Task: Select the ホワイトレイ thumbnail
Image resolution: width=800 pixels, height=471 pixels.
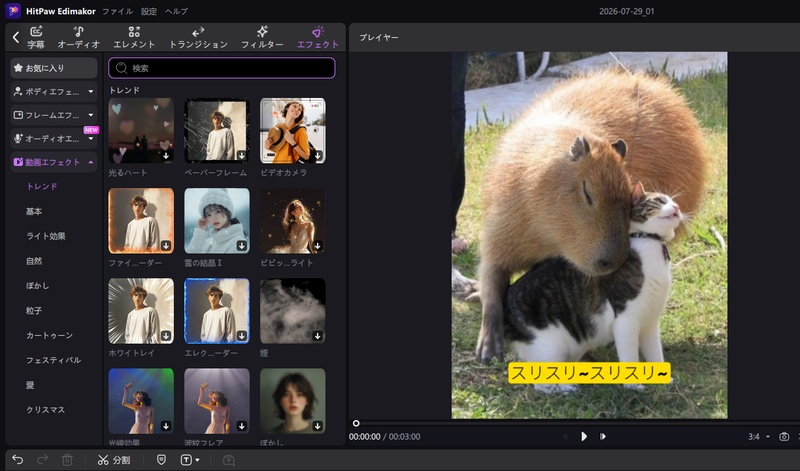Action: pyautogui.click(x=141, y=311)
